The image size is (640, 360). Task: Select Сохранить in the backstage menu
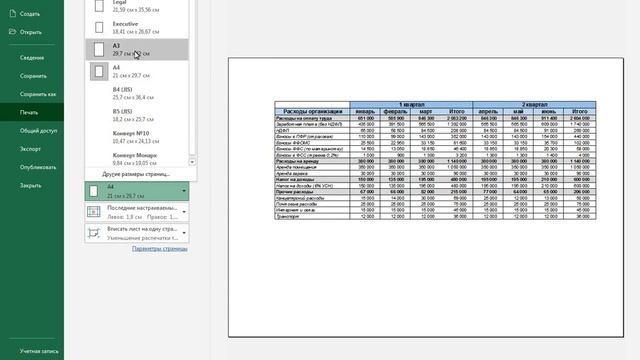(x=33, y=76)
